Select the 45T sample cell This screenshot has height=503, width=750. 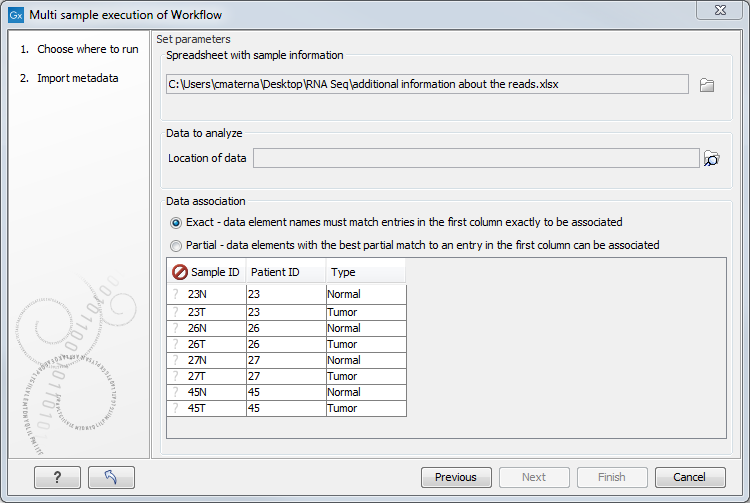point(207,408)
